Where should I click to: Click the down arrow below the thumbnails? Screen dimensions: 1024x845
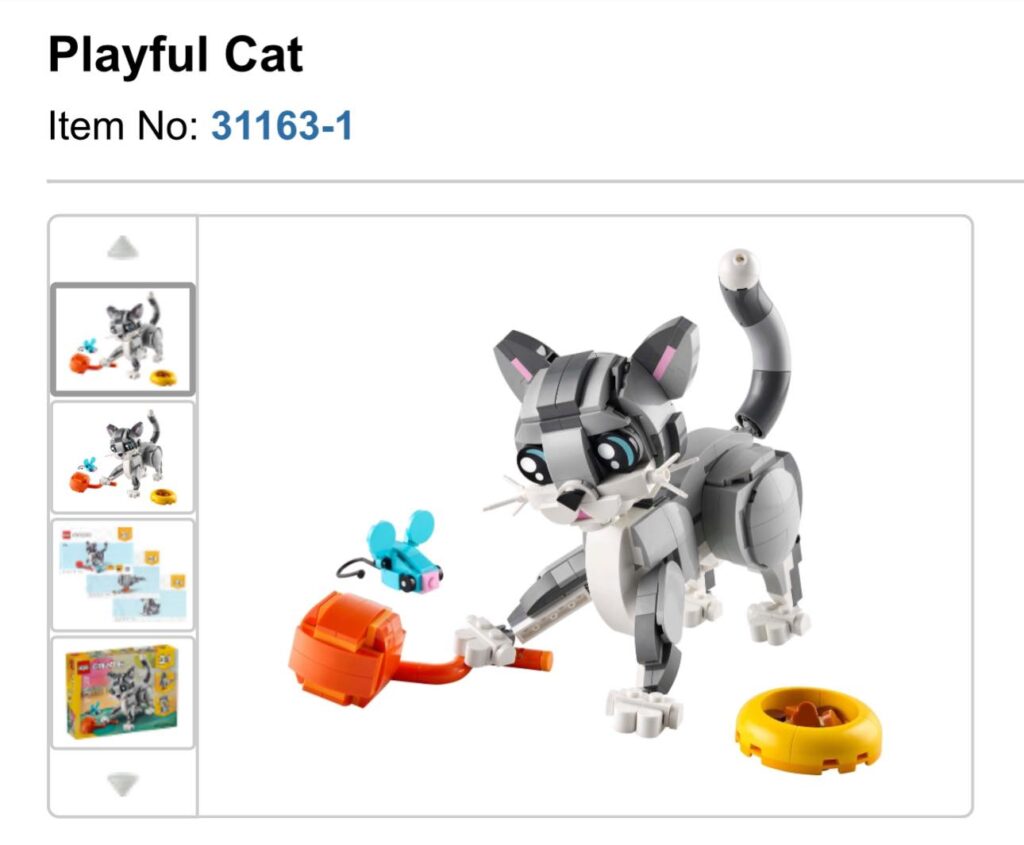[123, 784]
